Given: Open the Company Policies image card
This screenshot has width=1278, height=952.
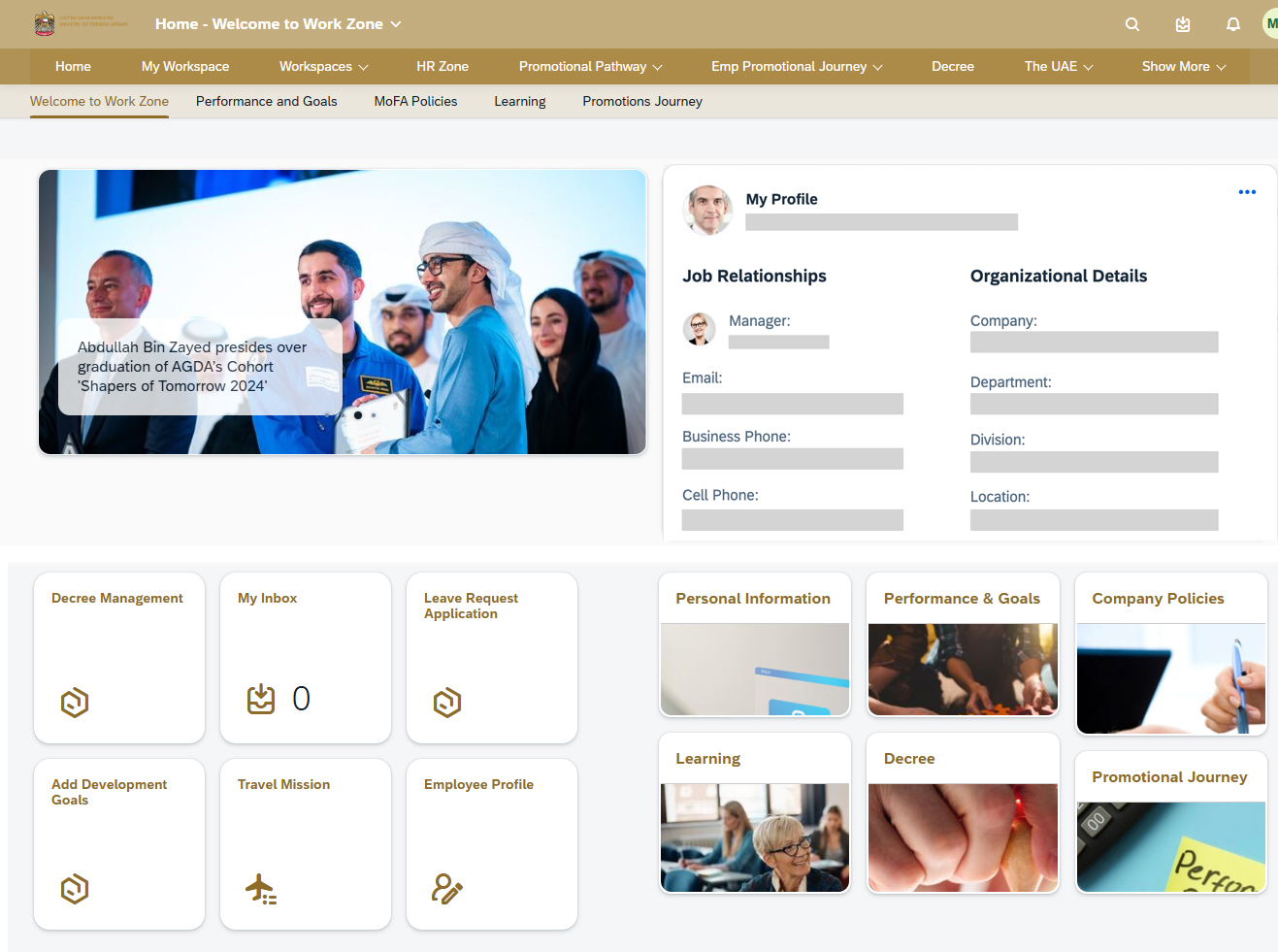Looking at the screenshot, I should point(1170,654).
